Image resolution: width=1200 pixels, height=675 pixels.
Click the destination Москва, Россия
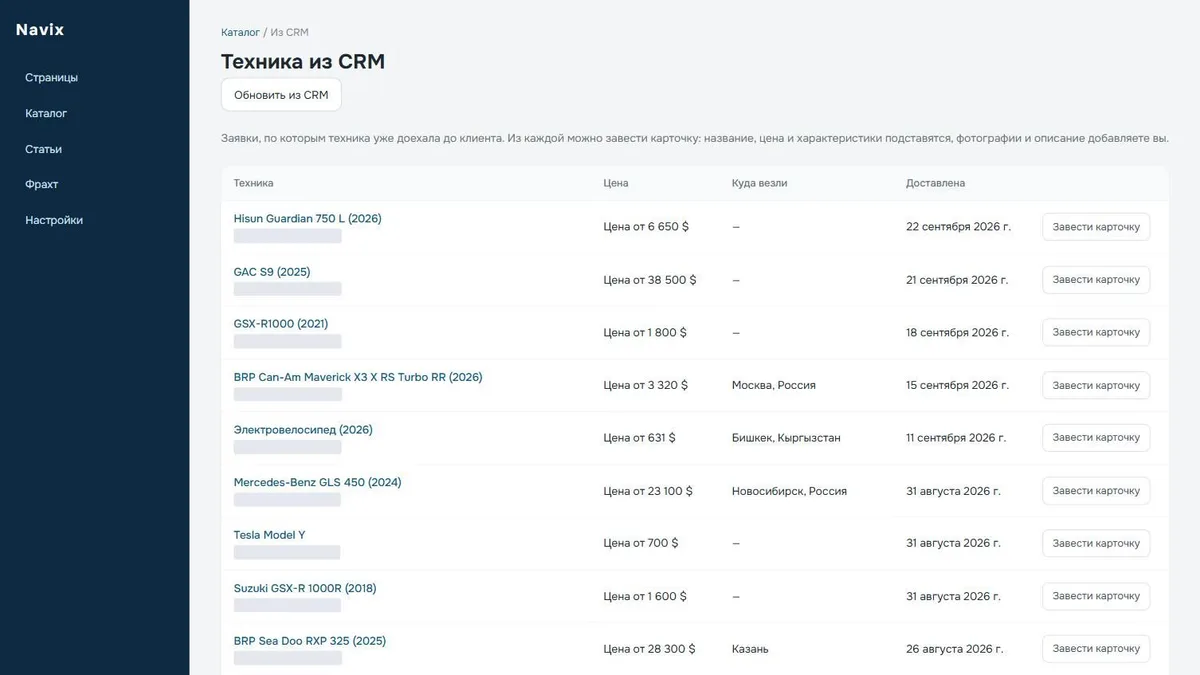click(773, 385)
